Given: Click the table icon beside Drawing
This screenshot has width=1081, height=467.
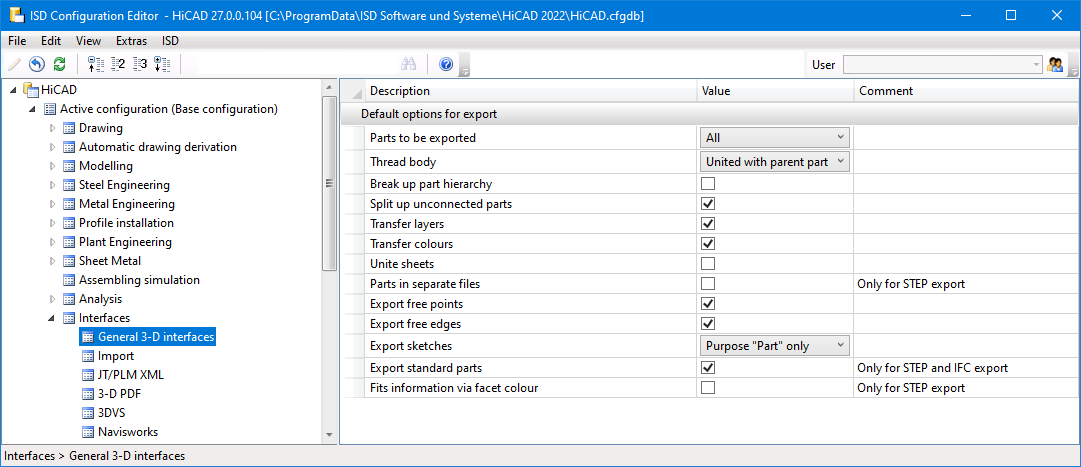Looking at the screenshot, I should point(69,128).
